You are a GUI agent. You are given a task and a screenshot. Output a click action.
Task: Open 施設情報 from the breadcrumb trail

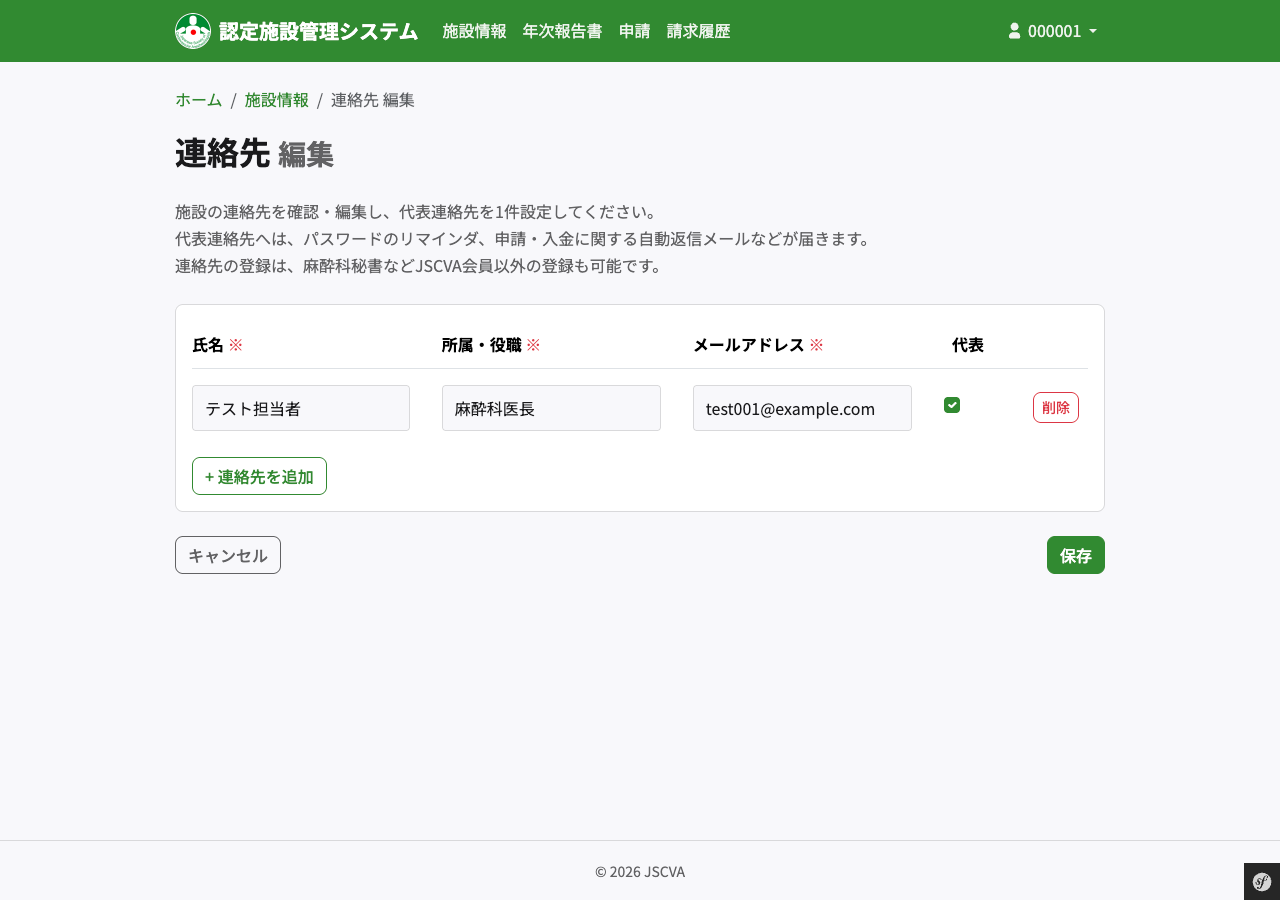click(x=277, y=99)
